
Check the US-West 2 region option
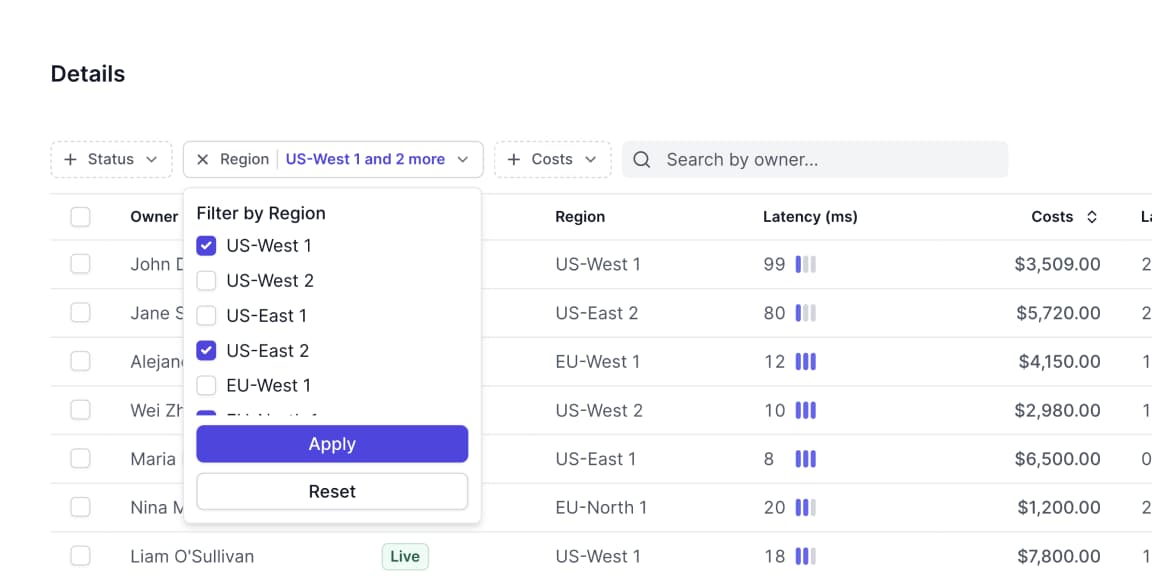207,281
